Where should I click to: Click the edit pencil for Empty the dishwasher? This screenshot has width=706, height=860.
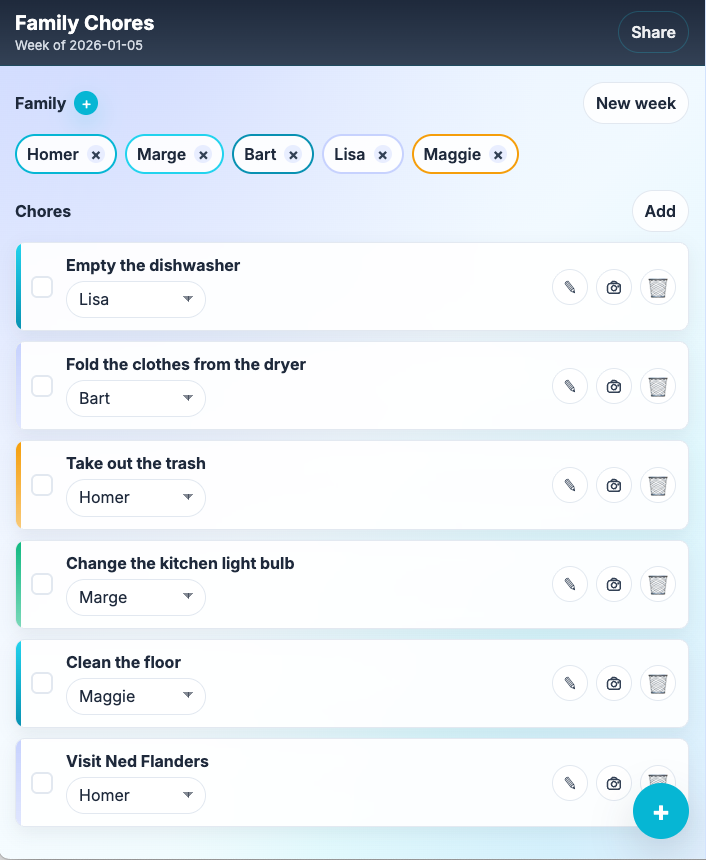(x=570, y=287)
